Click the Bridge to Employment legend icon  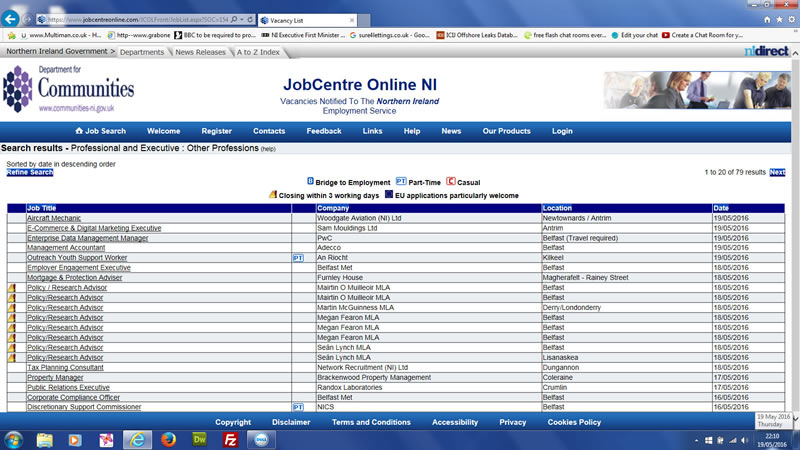pos(310,181)
